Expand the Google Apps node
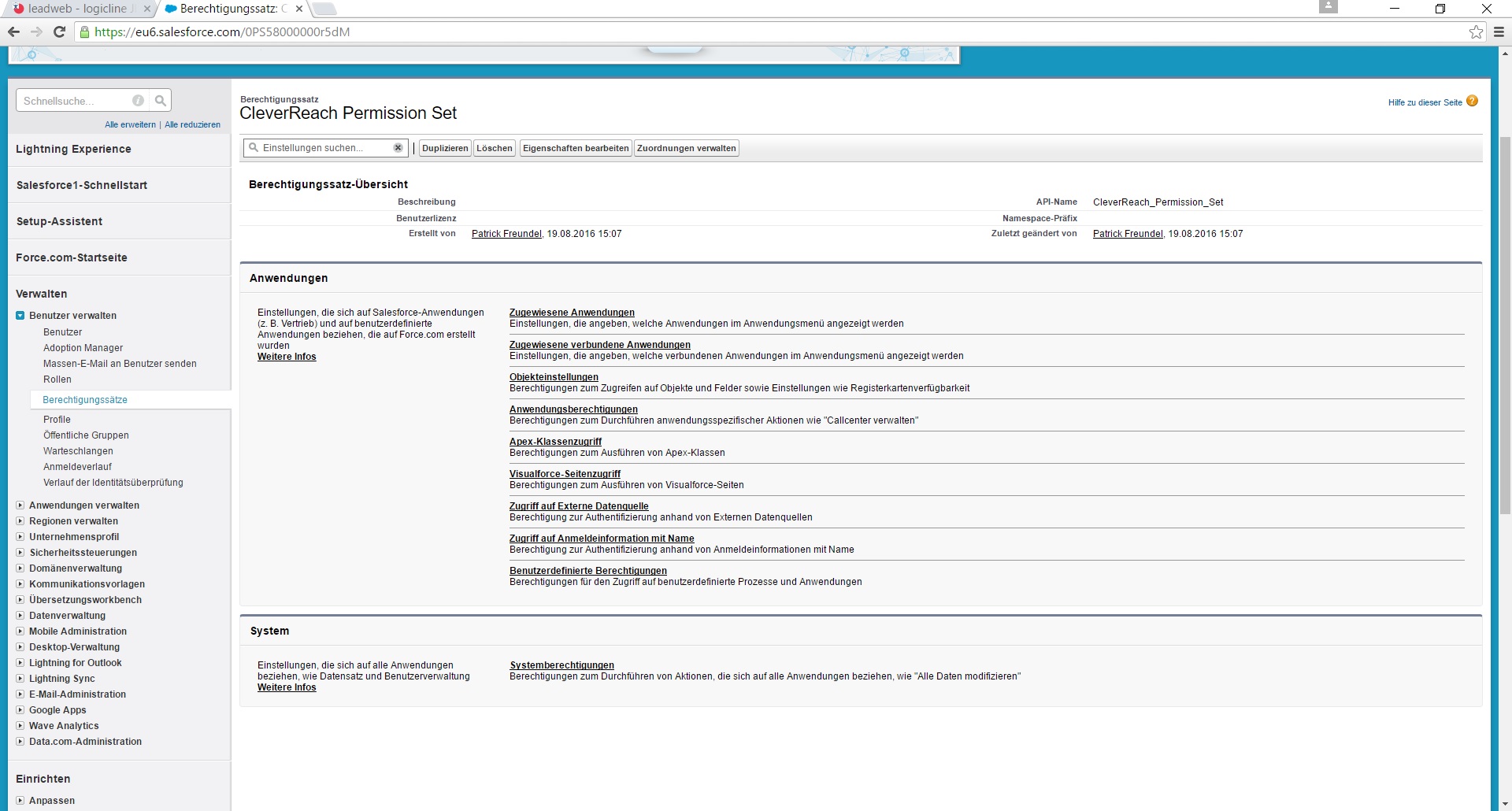The width and height of the screenshot is (1512, 811). 20,710
